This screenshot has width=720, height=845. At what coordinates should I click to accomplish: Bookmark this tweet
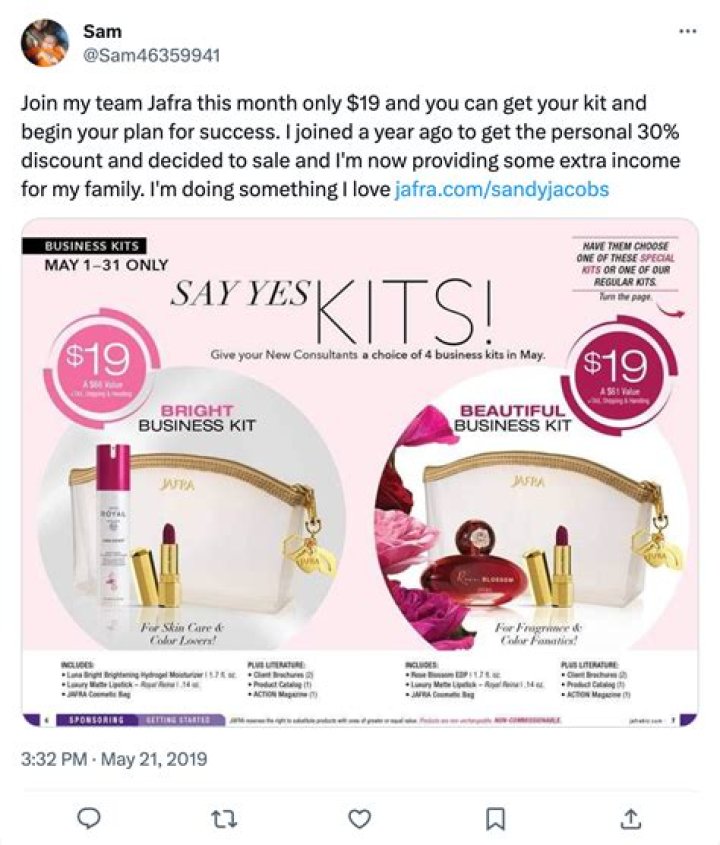point(495,818)
